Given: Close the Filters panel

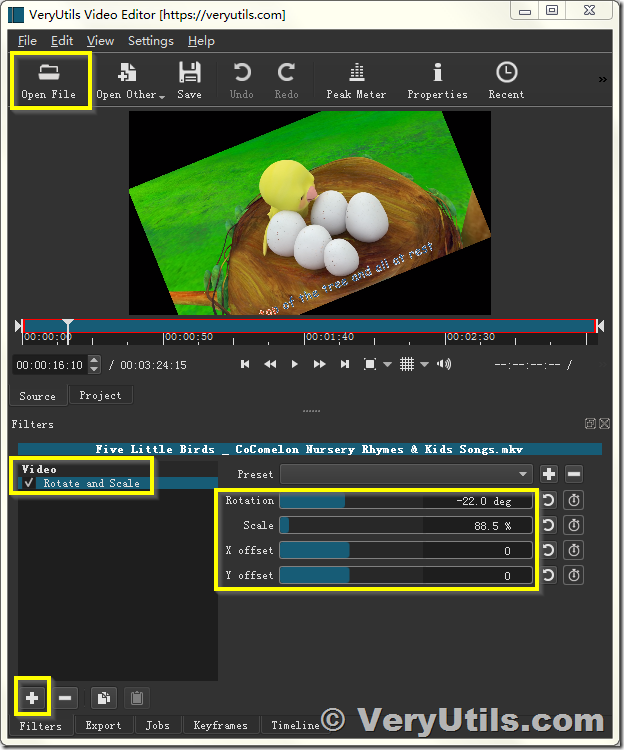Looking at the screenshot, I should tap(604, 424).
